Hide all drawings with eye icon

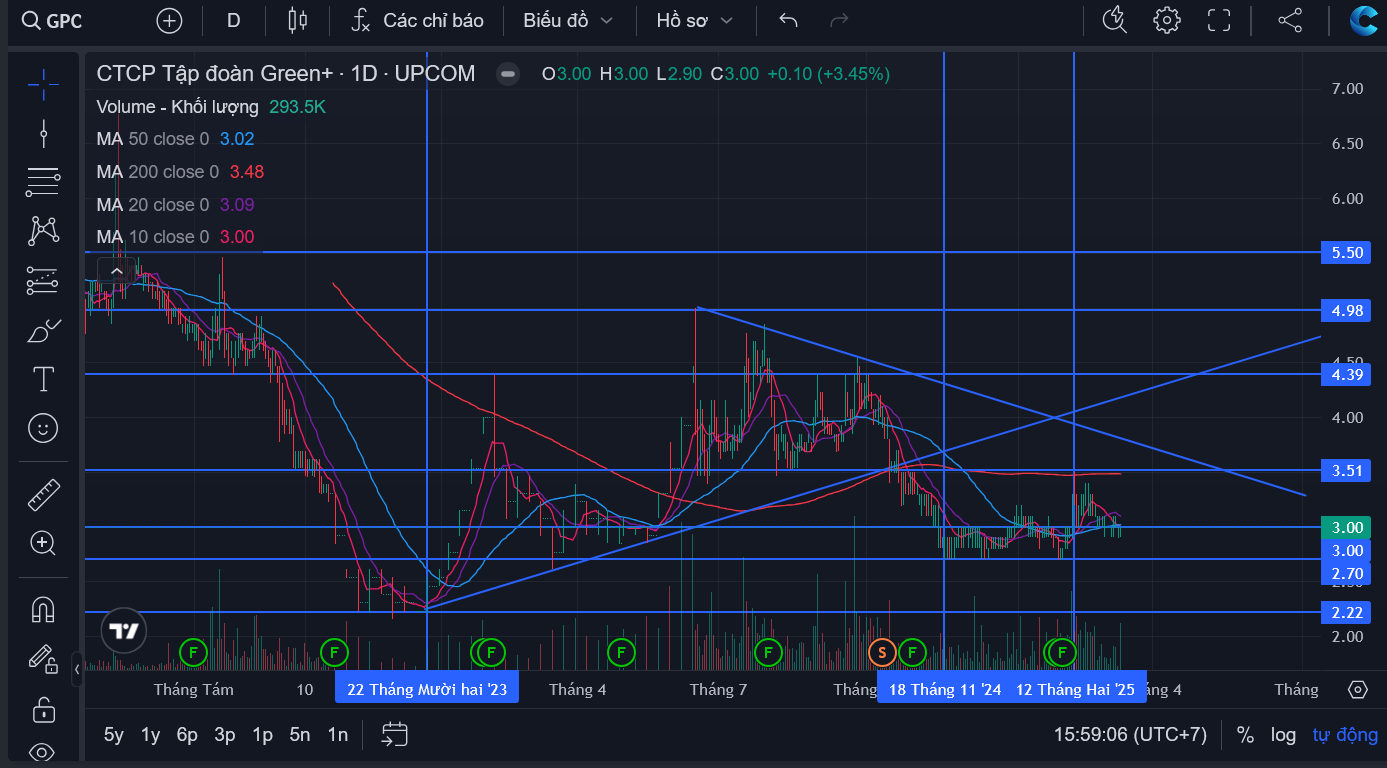pos(43,752)
